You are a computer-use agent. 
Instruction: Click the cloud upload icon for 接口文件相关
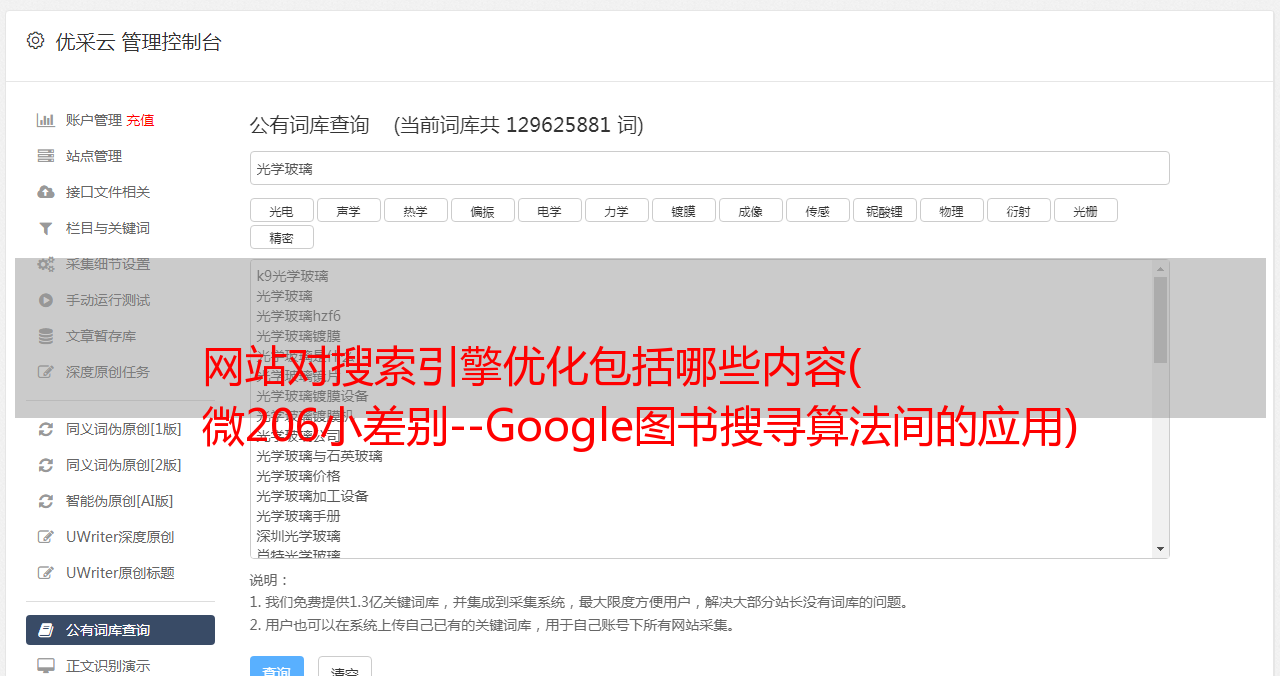click(x=46, y=192)
